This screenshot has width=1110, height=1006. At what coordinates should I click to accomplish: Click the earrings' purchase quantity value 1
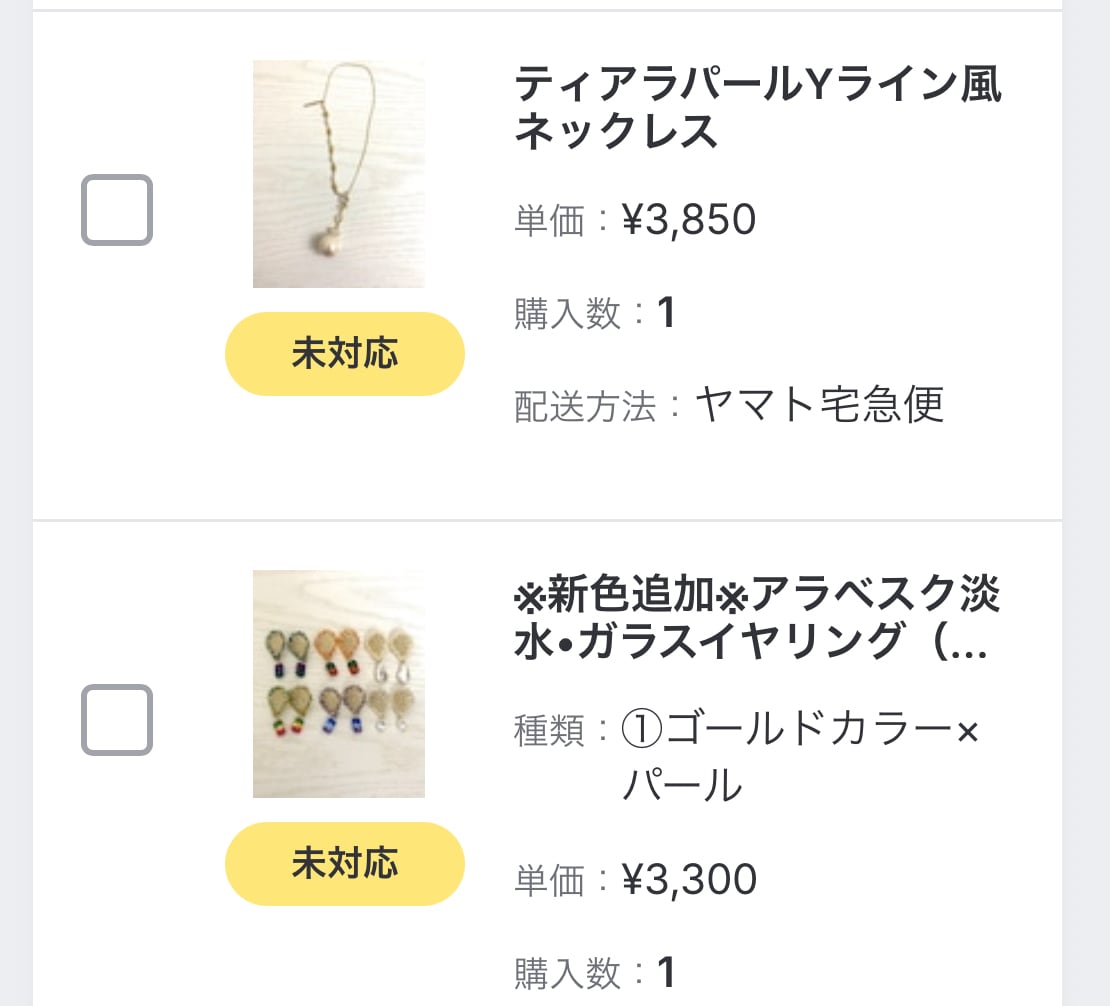click(x=667, y=972)
